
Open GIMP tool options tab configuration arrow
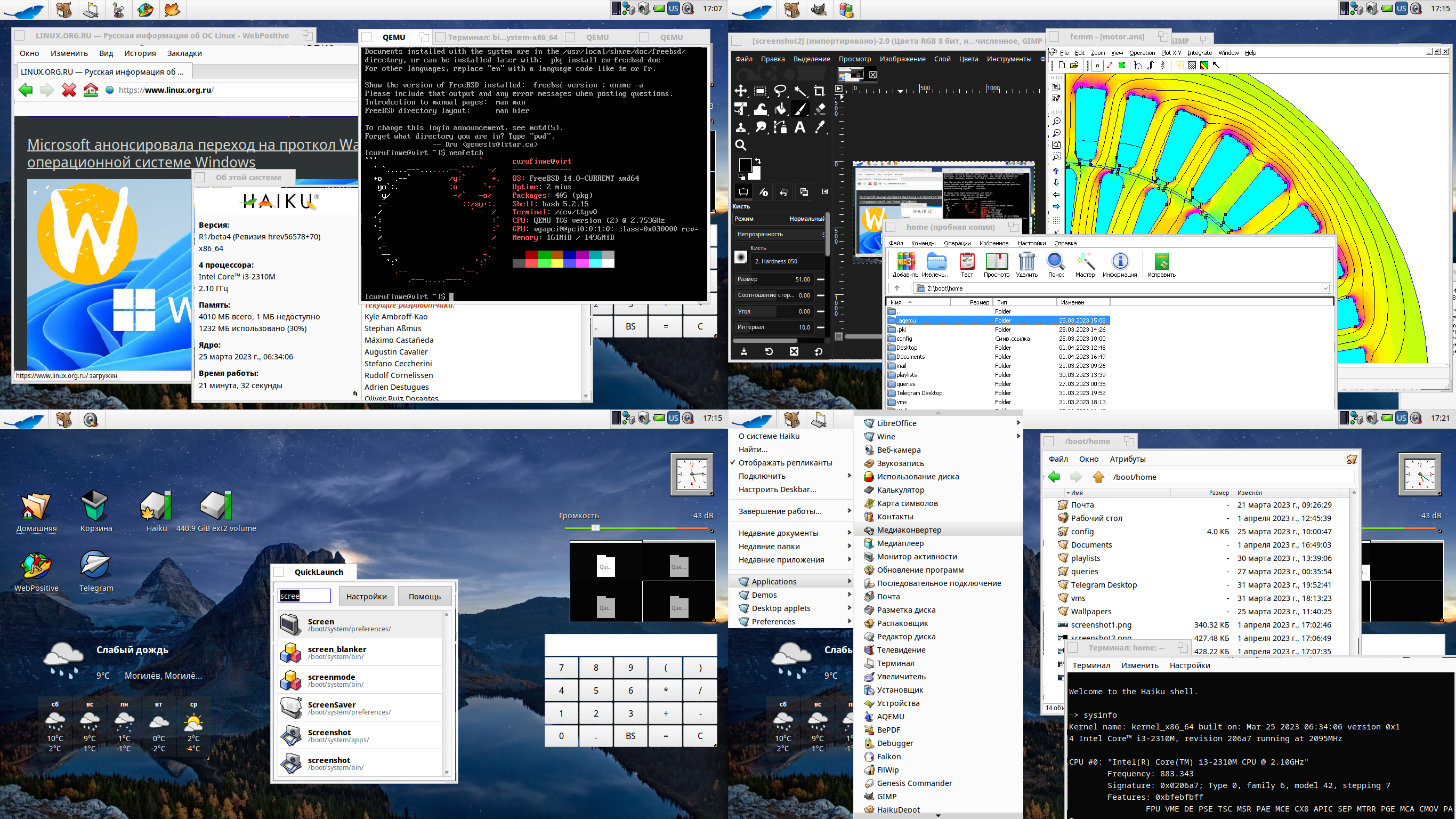coord(824,192)
